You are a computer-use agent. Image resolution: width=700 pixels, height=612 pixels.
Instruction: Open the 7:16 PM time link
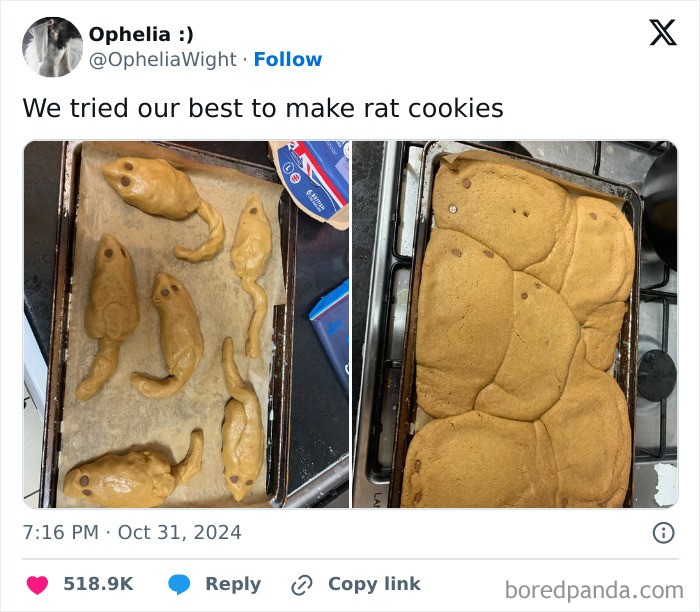[x=61, y=533]
